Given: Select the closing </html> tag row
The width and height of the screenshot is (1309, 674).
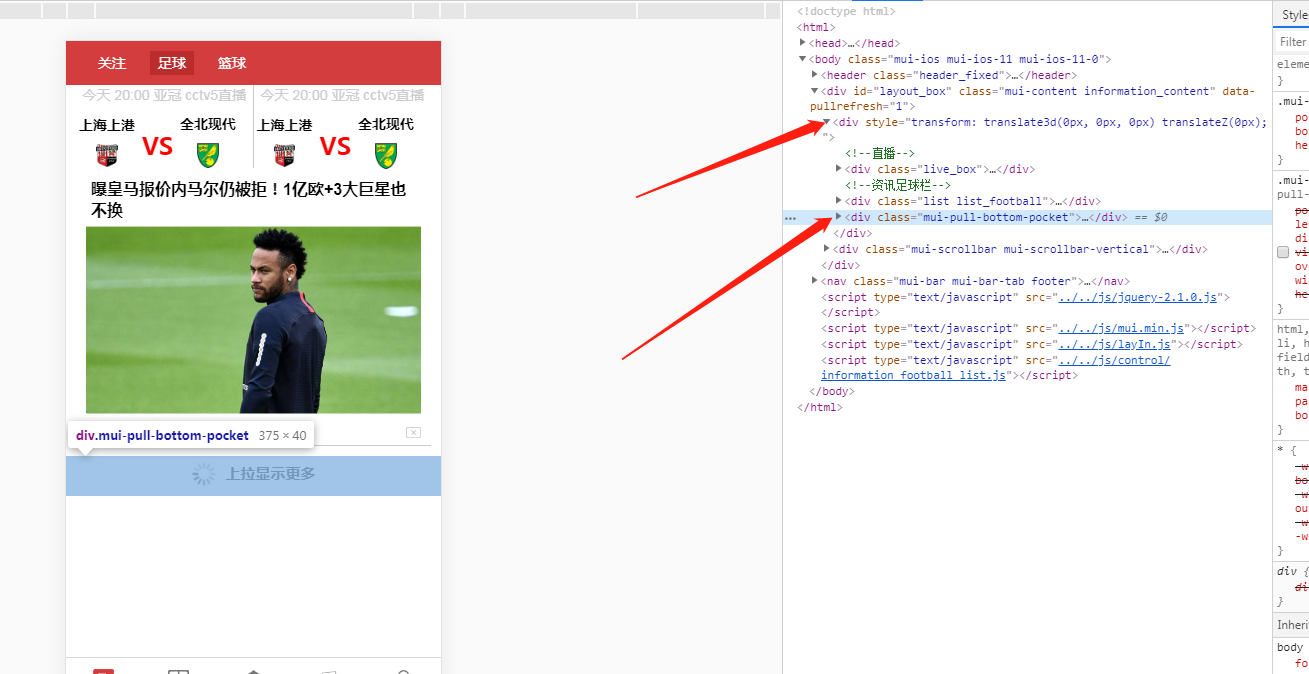Looking at the screenshot, I should click(x=820, y=407).
